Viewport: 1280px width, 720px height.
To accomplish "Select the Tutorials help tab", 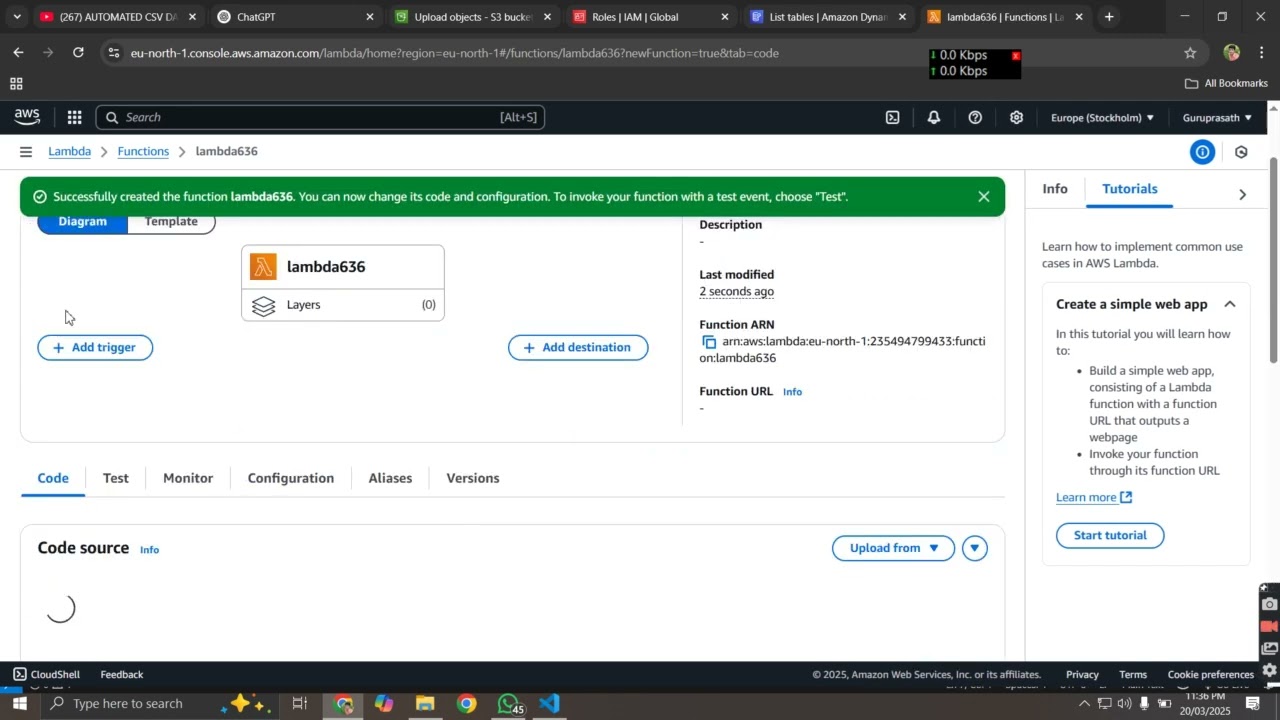I will pos(1130,189).
